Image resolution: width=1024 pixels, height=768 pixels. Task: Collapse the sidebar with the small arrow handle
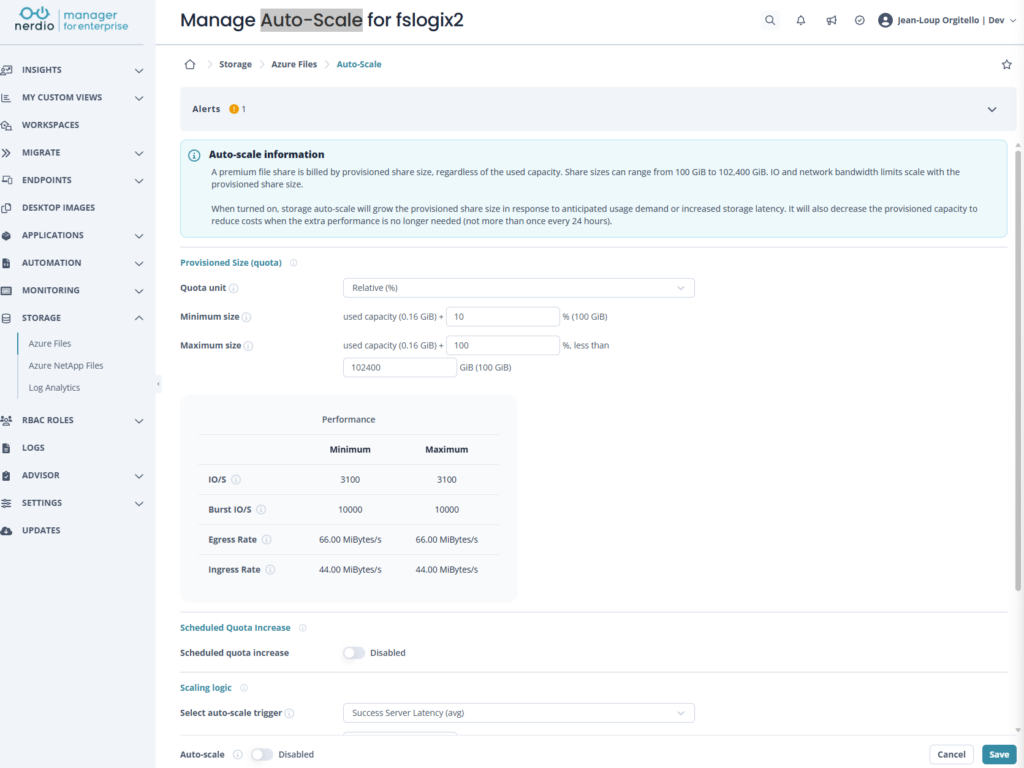click(158, 384)
